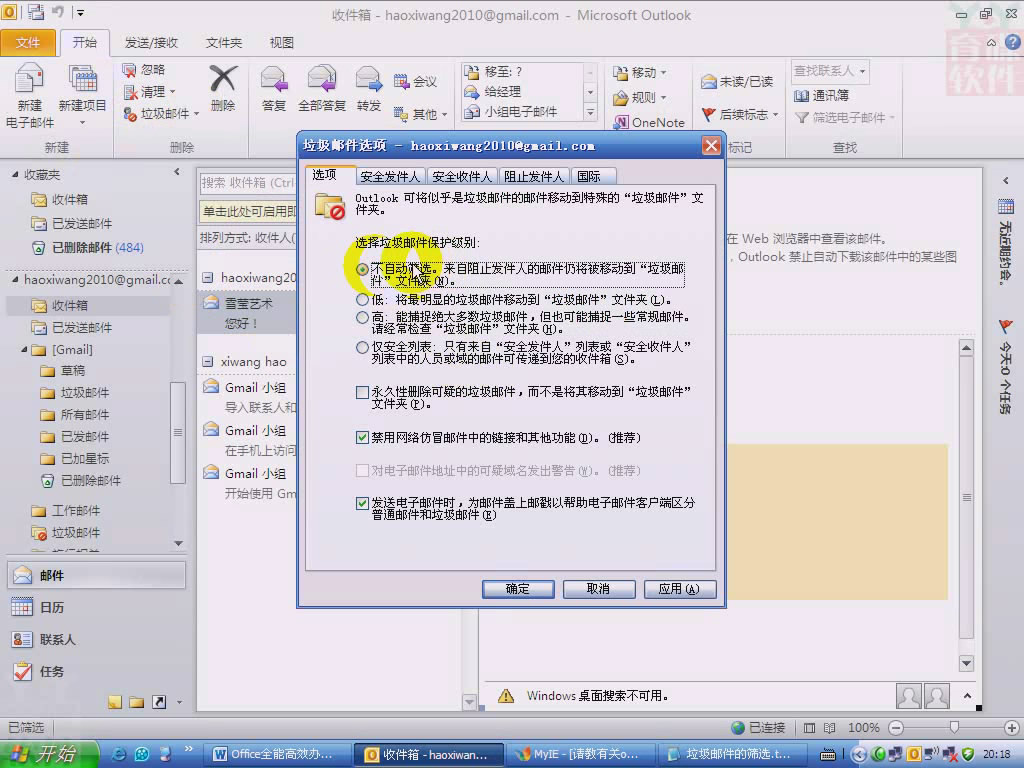Select the Low (低) protection radio button

click(362, 300)
